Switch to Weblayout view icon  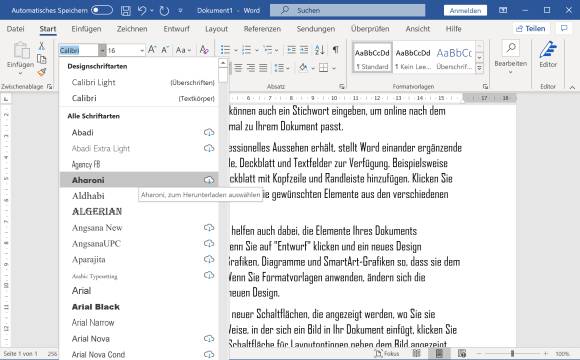click(462, 354)
